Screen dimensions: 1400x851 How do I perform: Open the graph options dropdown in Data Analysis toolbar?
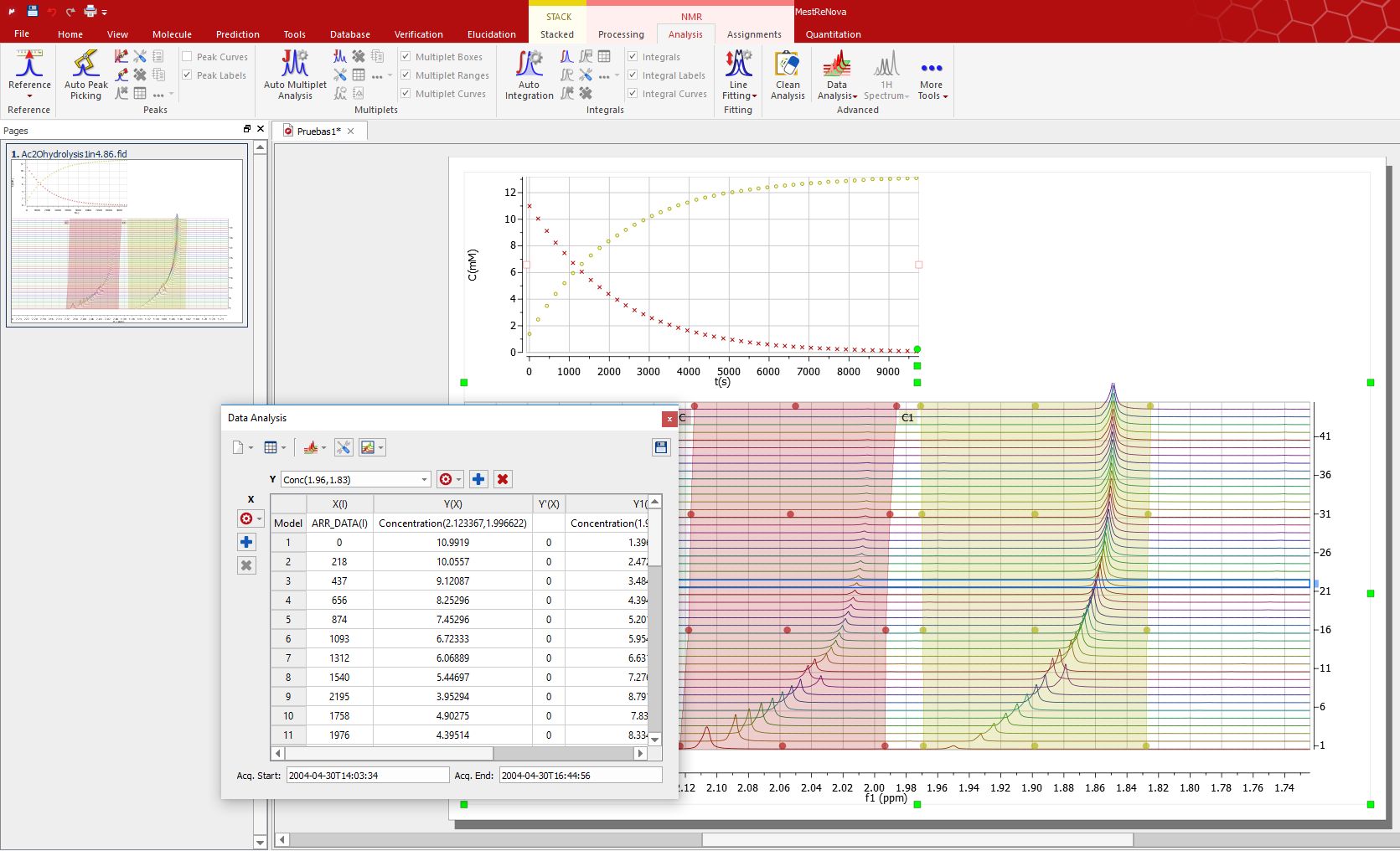[x=371, y=447]
